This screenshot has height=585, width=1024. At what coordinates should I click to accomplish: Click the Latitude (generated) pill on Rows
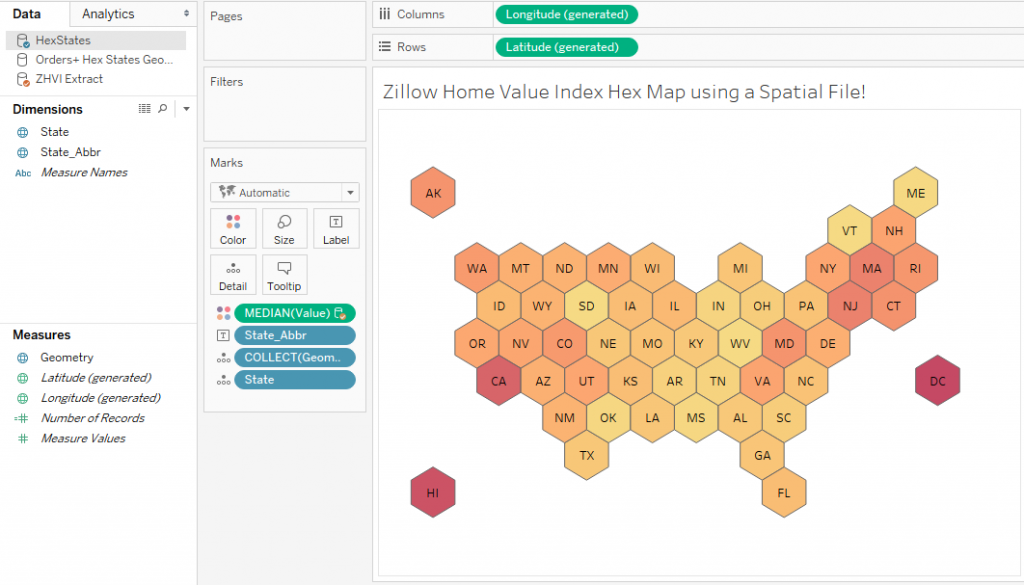click(566, 46)
